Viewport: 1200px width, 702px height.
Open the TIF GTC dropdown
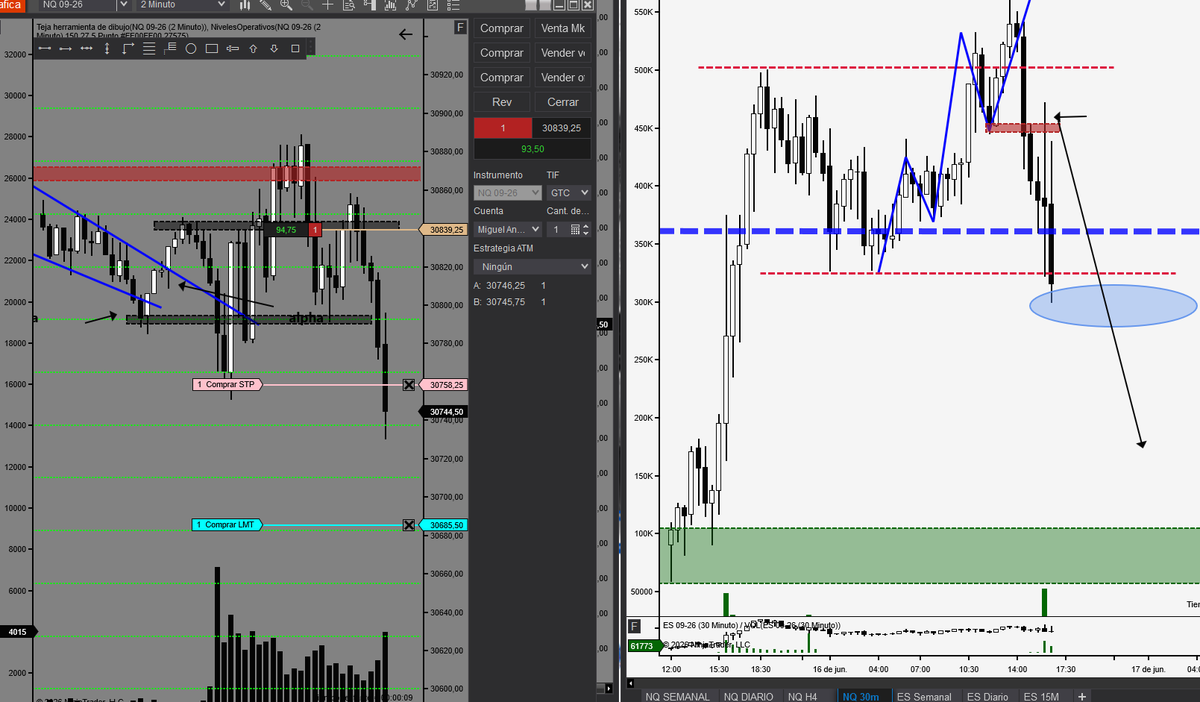pos(568,192)
